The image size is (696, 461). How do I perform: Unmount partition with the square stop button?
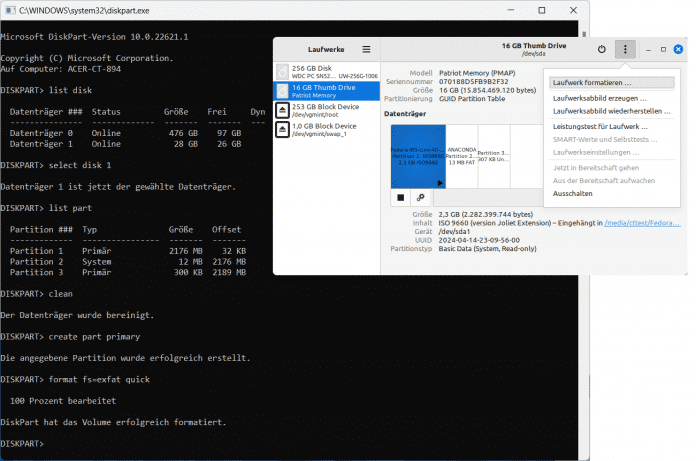pyautogui.click(x=400, y=197)
